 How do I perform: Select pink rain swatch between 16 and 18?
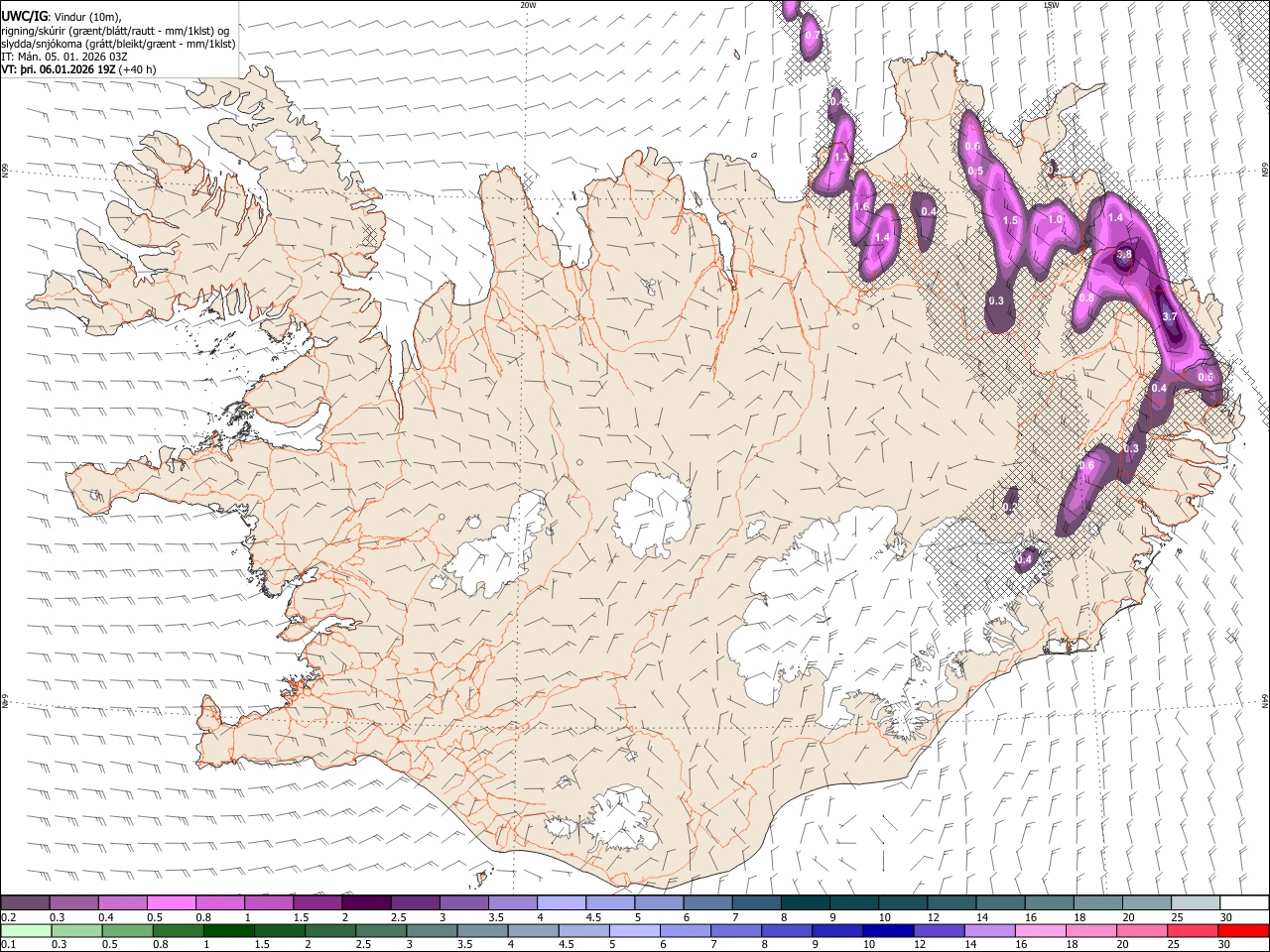pos(1039,930)
